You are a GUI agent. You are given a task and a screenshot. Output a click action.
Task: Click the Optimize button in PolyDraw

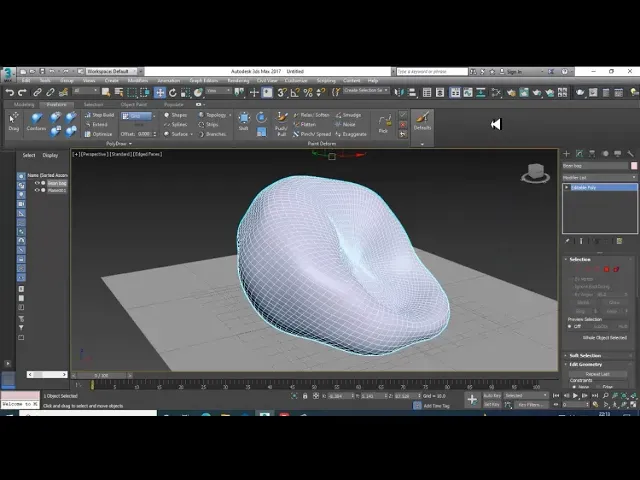click(x=99, y=133)
